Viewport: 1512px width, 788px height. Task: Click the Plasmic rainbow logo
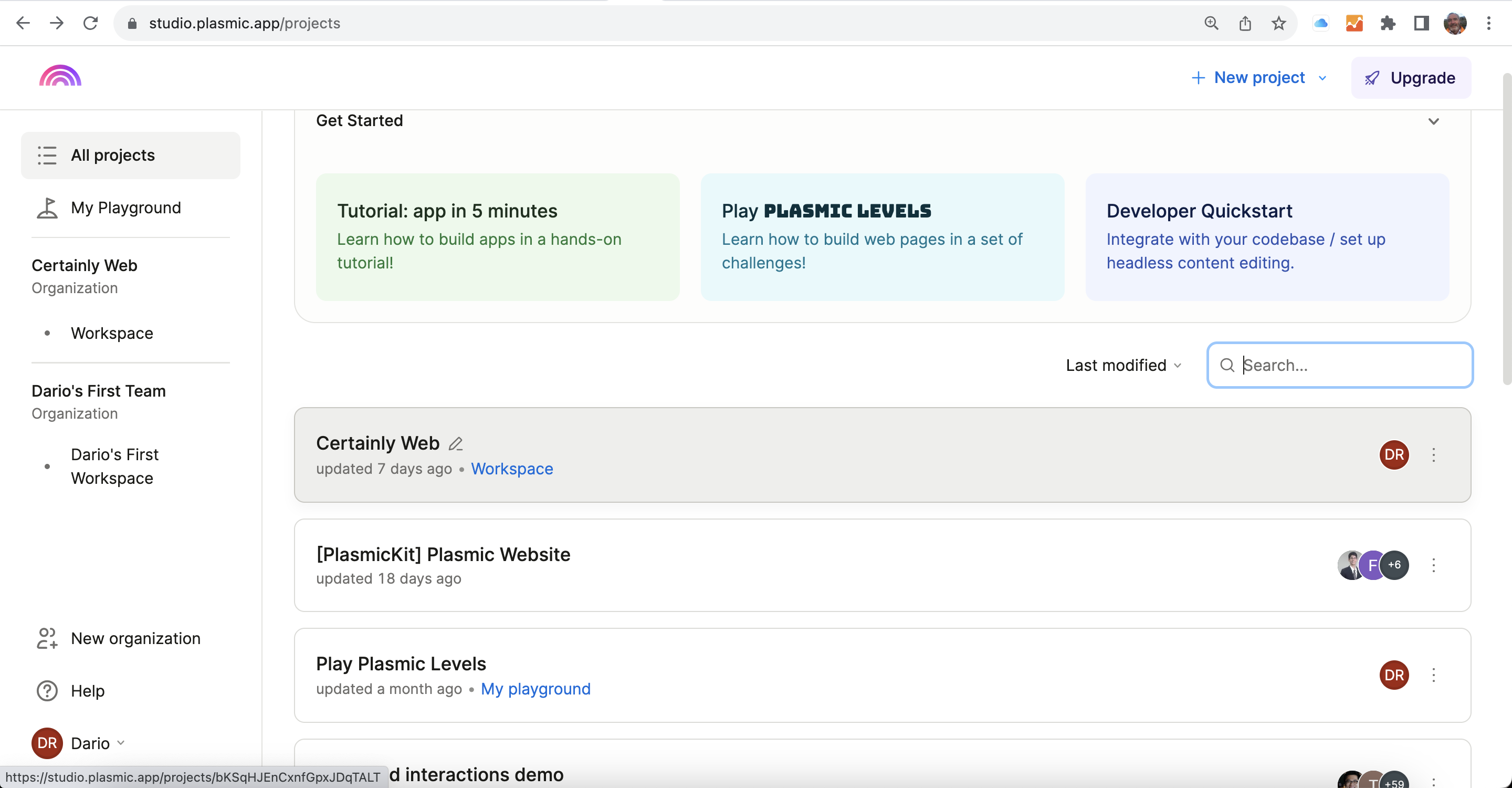[60, 76]
